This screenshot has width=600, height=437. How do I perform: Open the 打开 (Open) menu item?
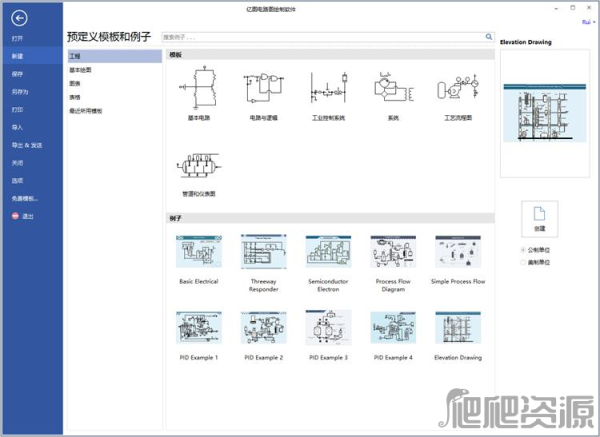click(x=17, y=38)
